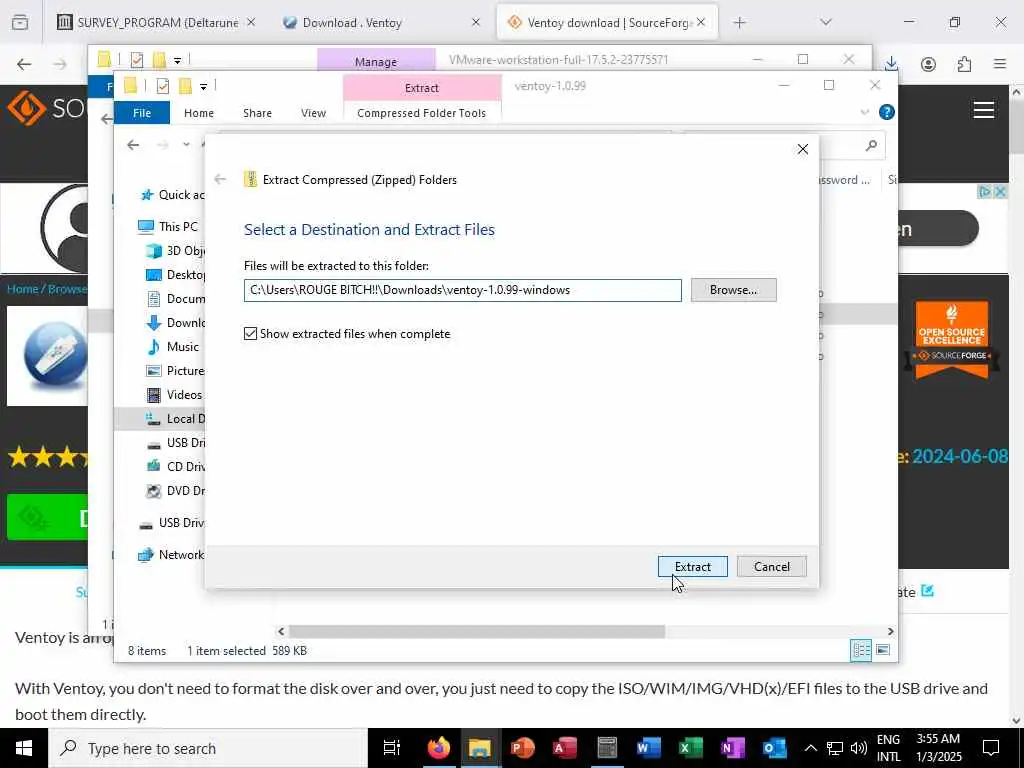Open Task View from taskbar
This screenshot has width=1024, height=768.
click(391, 748)
